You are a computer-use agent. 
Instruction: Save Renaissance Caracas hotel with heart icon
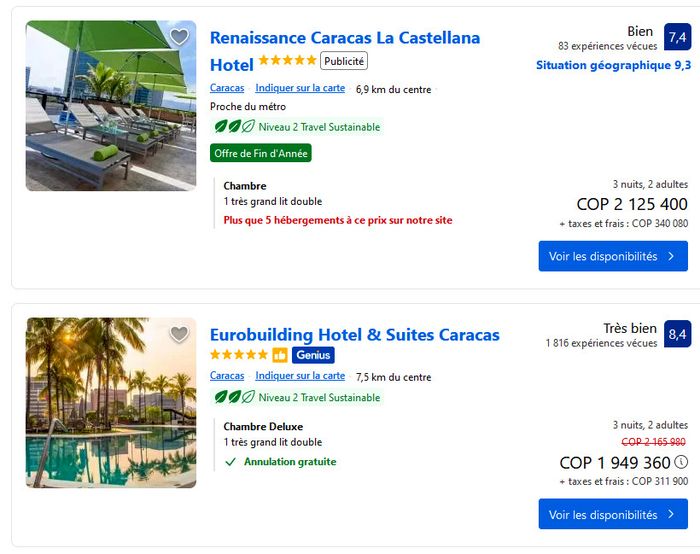(179, 37)
